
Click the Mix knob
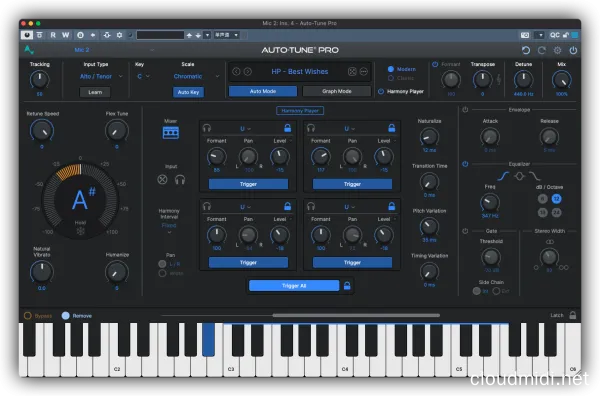[x=561, y=80]
